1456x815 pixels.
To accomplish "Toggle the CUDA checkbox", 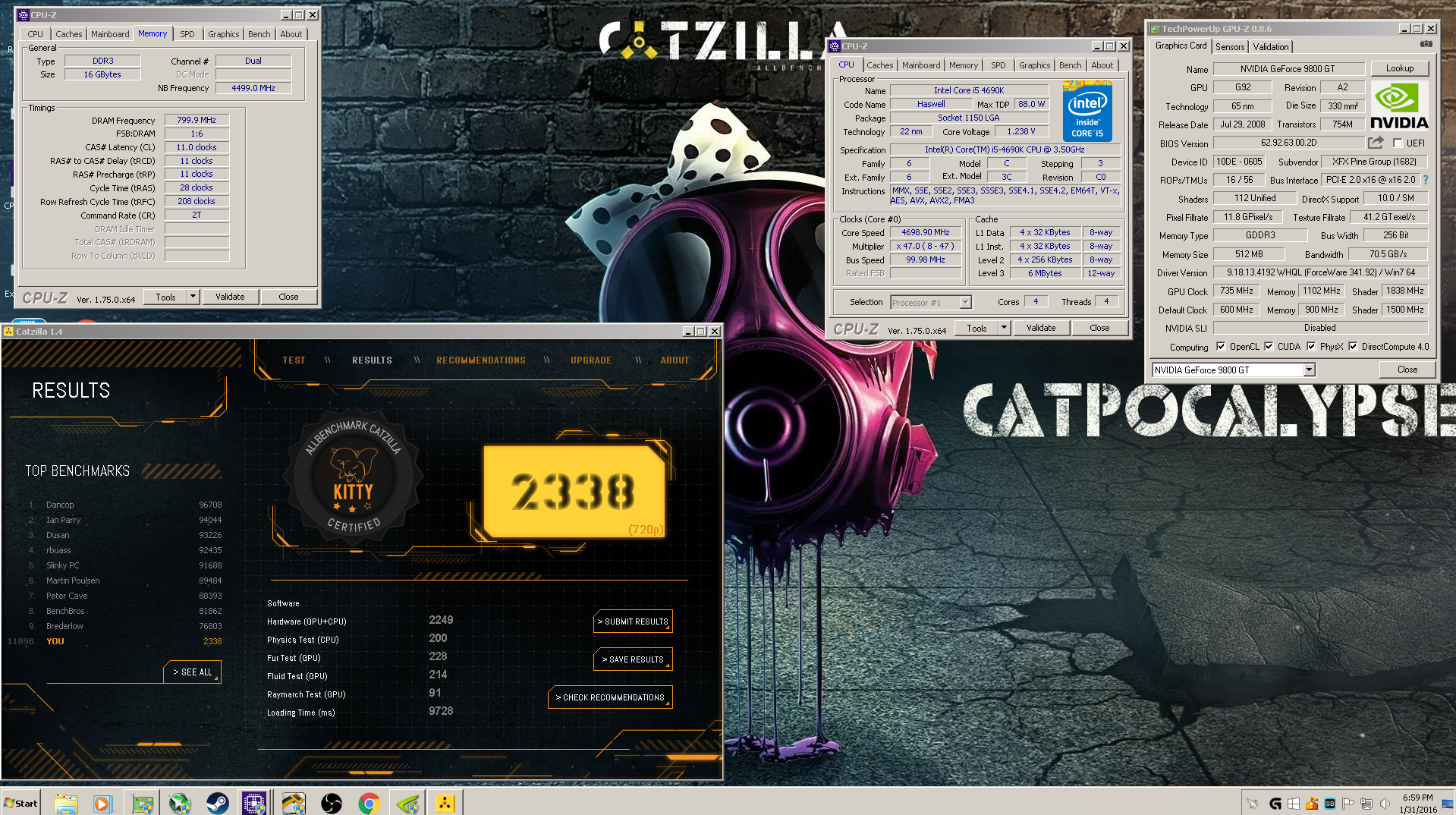I will pyautogui.click(x=1269, y=347).
